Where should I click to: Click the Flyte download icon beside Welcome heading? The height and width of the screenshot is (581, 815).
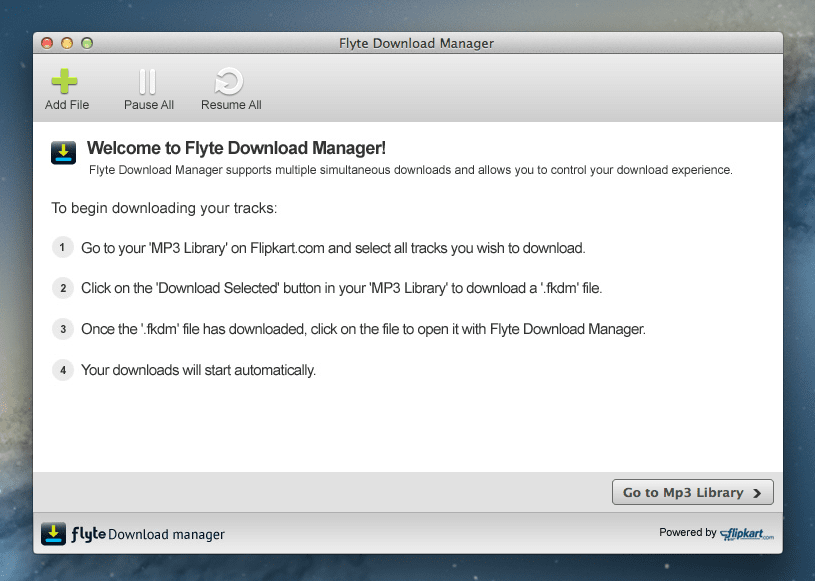(x=63, y=153)
